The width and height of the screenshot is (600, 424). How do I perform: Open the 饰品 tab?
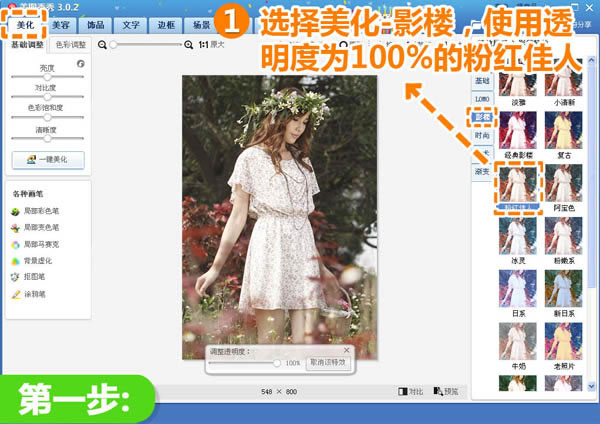coord(96,25)
